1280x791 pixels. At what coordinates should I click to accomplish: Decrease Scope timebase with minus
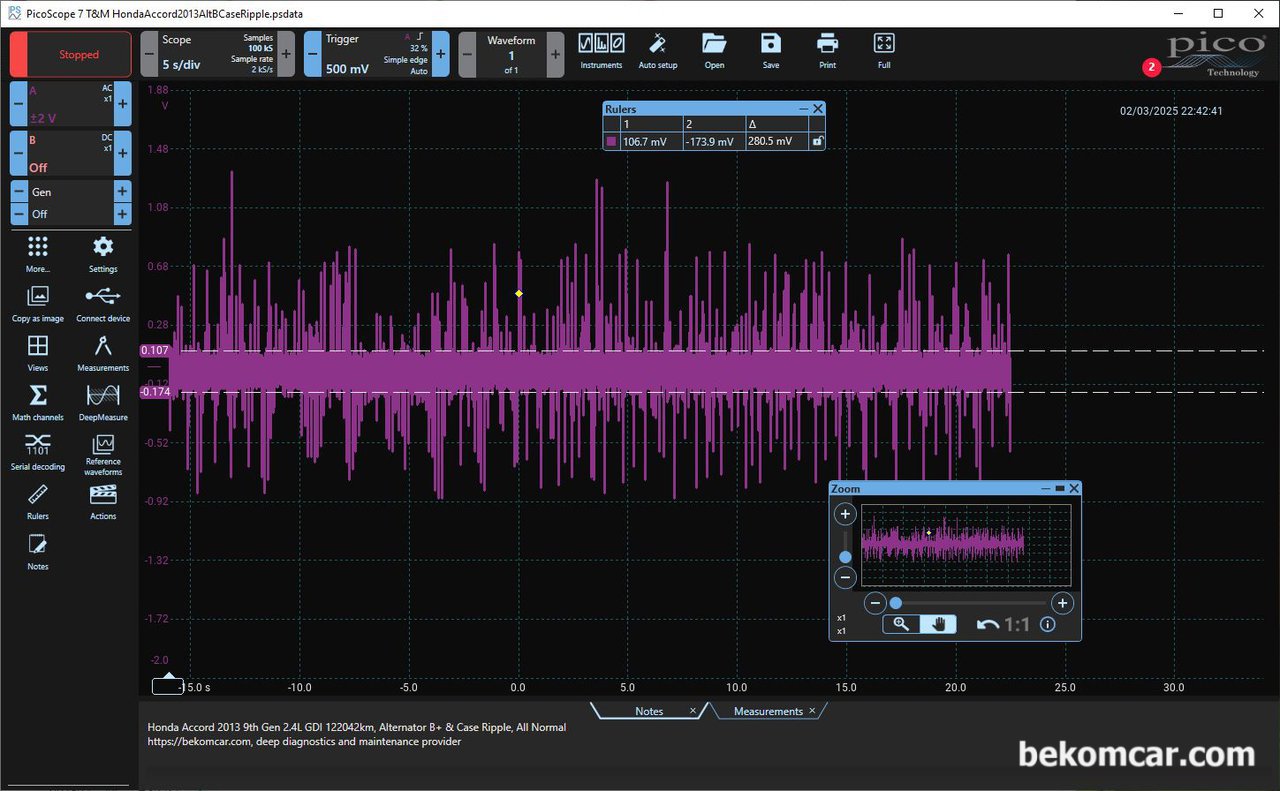[x=148, y=54]
